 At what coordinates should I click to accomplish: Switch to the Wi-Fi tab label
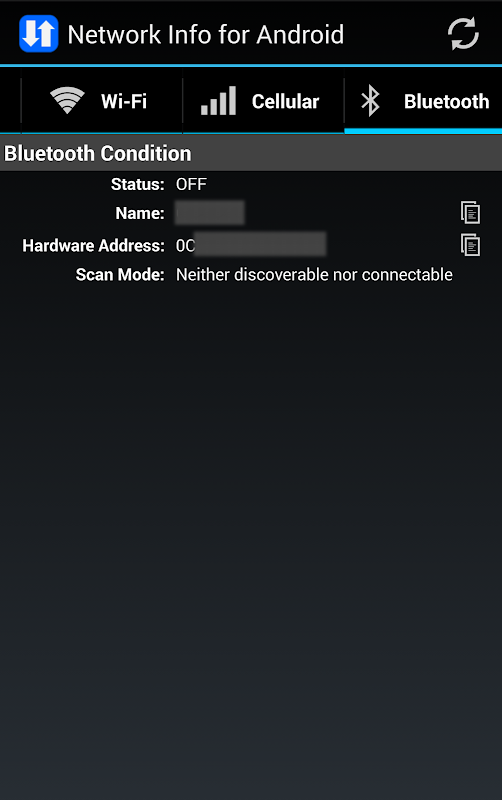coord(124,101)
